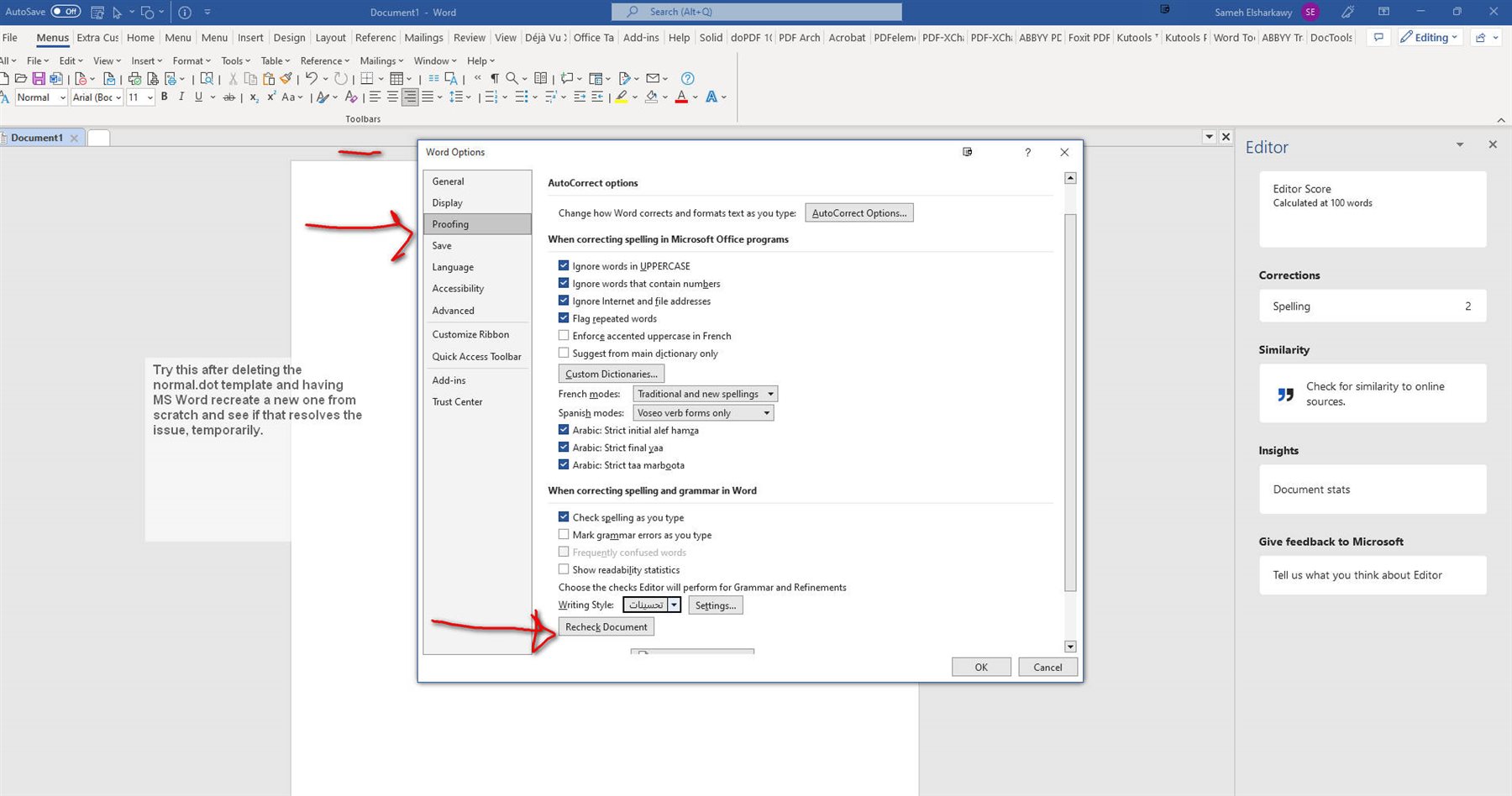
Task: Apply Italic formatting
Action: [181, 97]
